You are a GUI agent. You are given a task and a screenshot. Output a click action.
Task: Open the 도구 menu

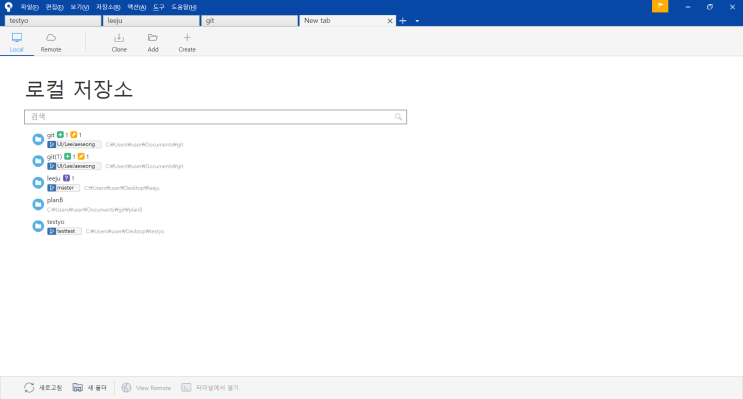(x=158, y=7)
